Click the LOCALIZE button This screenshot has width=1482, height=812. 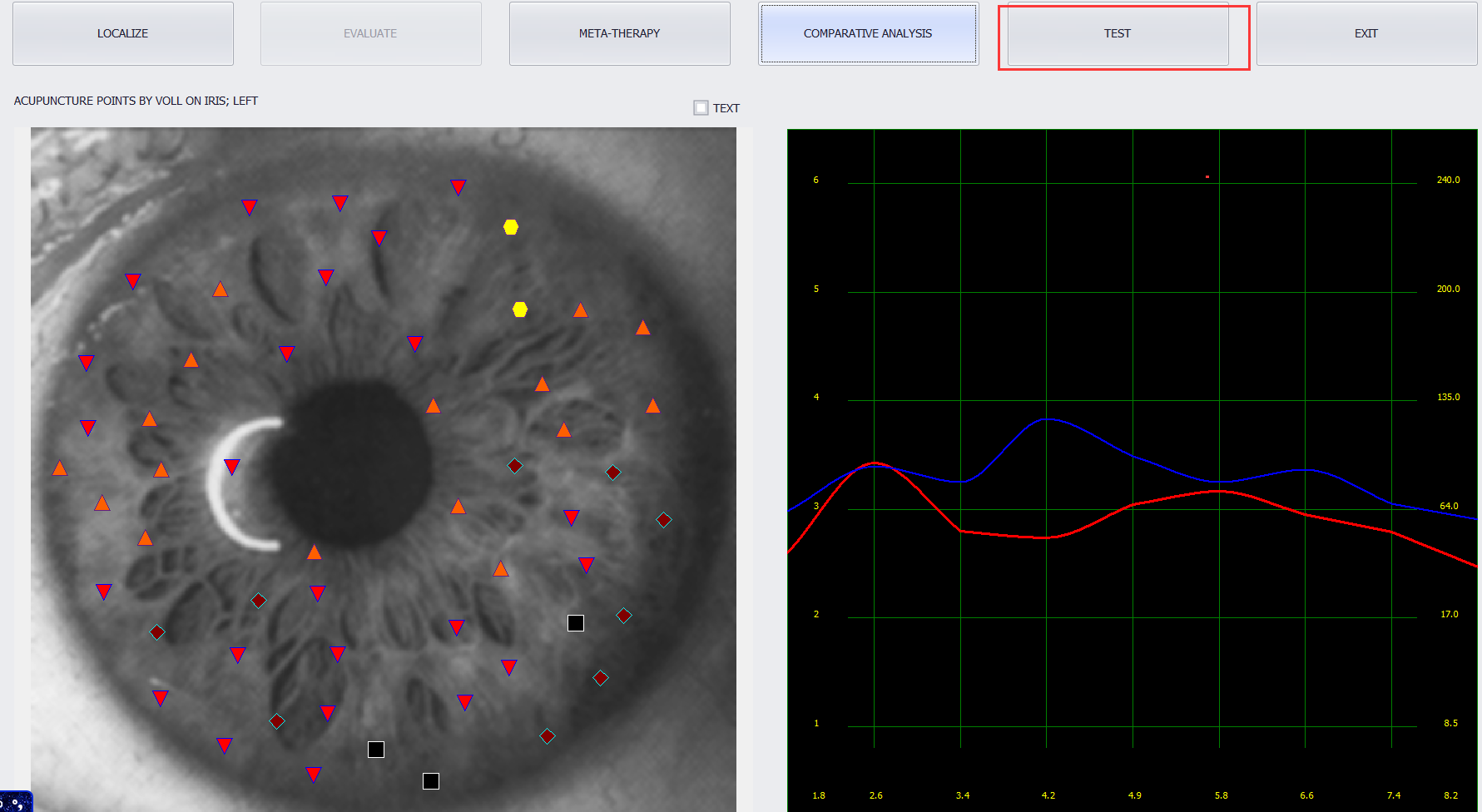tap(123, 33)
